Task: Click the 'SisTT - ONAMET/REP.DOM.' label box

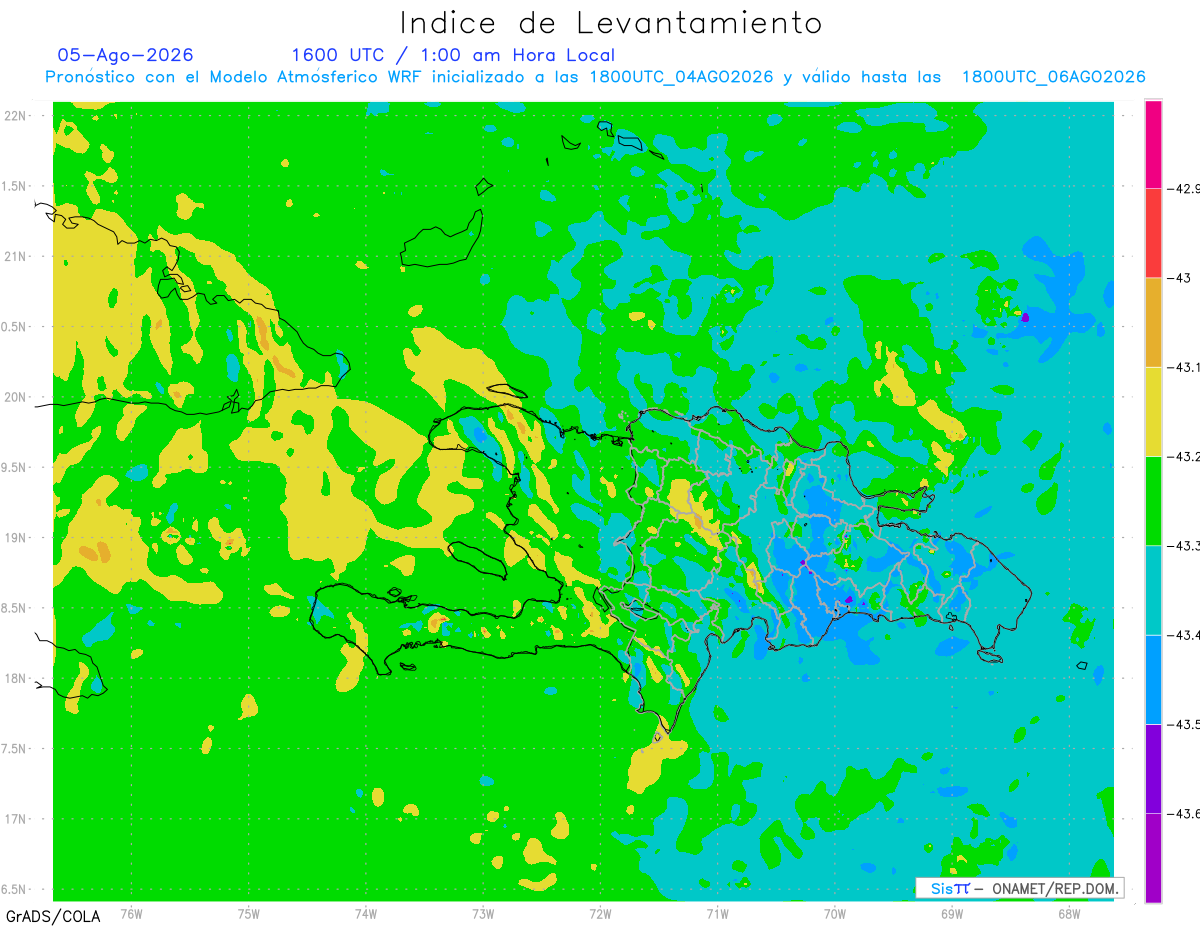Action: coord(1019,888)
